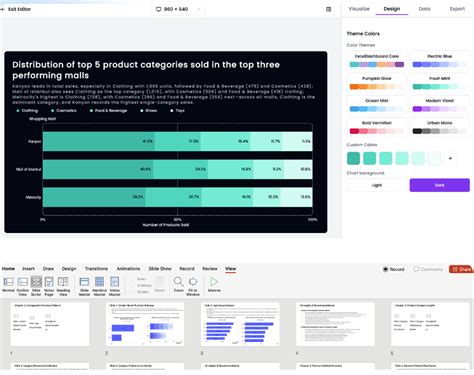Open the Slide Master view
Screen dimensions: 474x375
point(84,286)
